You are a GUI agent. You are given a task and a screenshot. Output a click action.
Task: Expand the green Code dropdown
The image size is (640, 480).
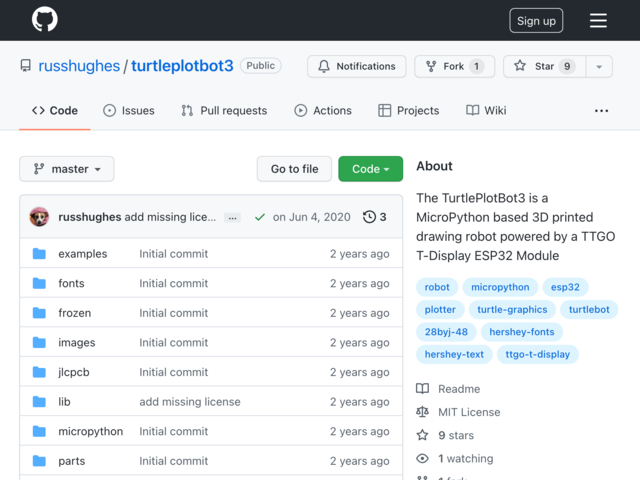click(371, 169)
